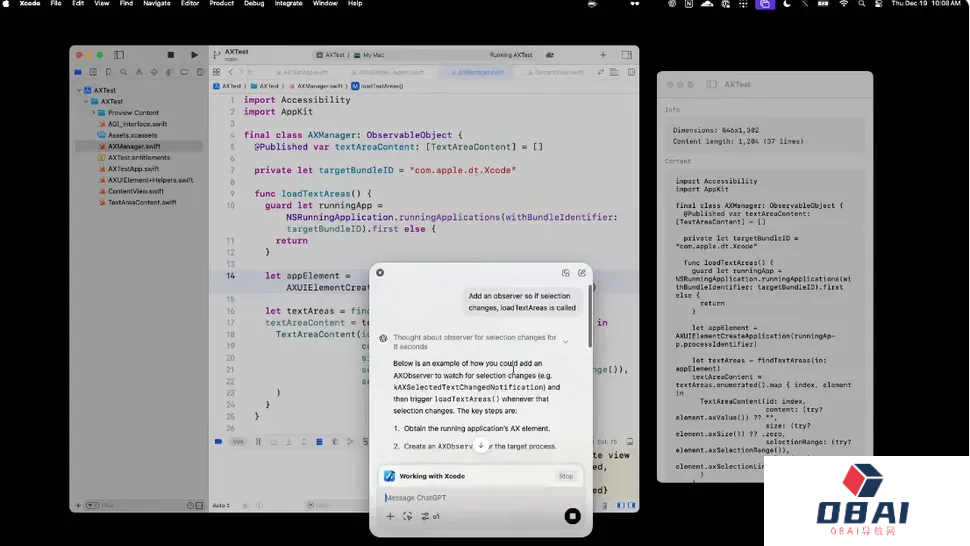Pause program execution in the debug bar
970x546 pixels.
(x=258, y=441)
